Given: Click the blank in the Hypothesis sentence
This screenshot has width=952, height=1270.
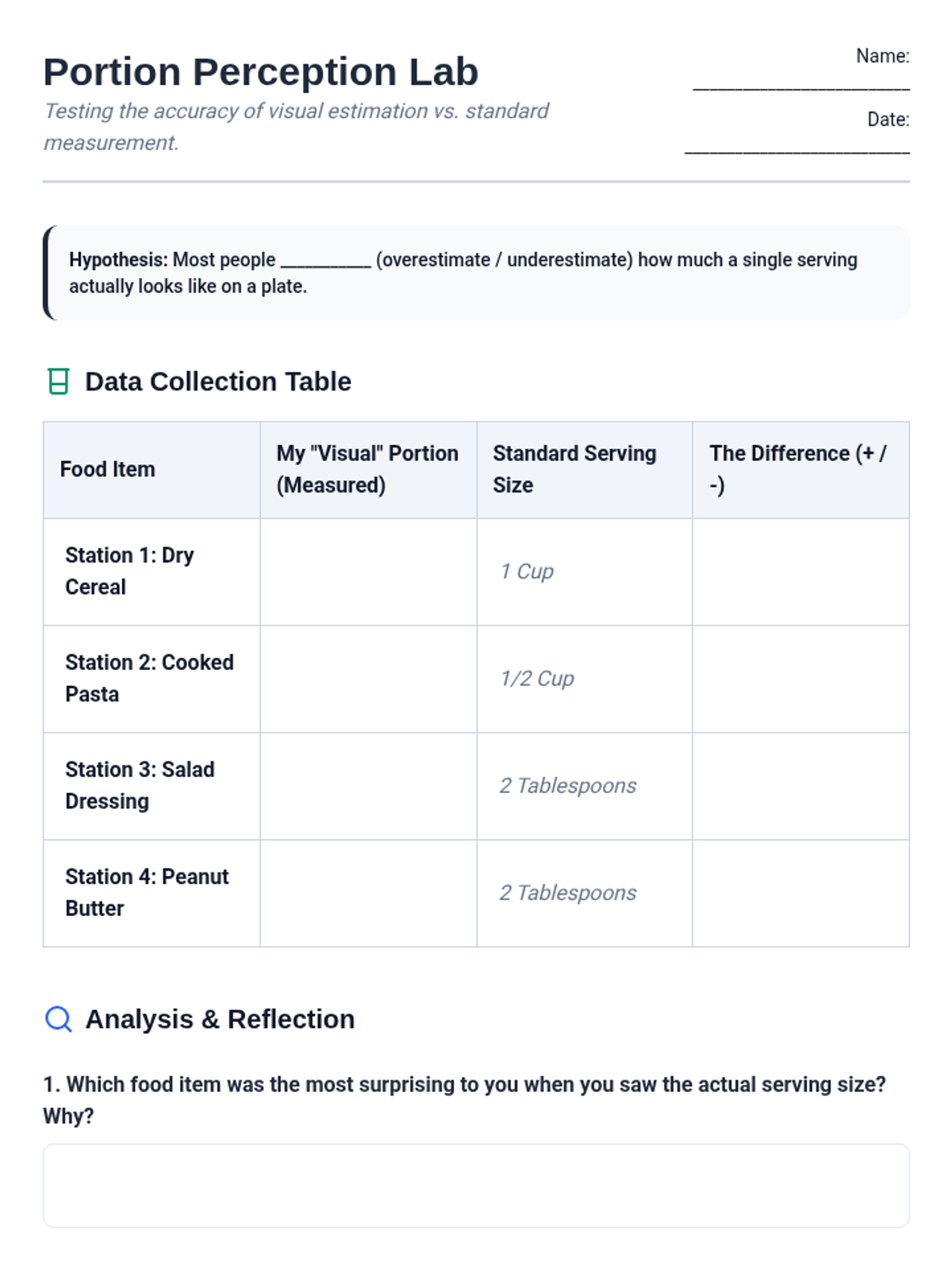Looking at the screenshot, I should (325, 262).
